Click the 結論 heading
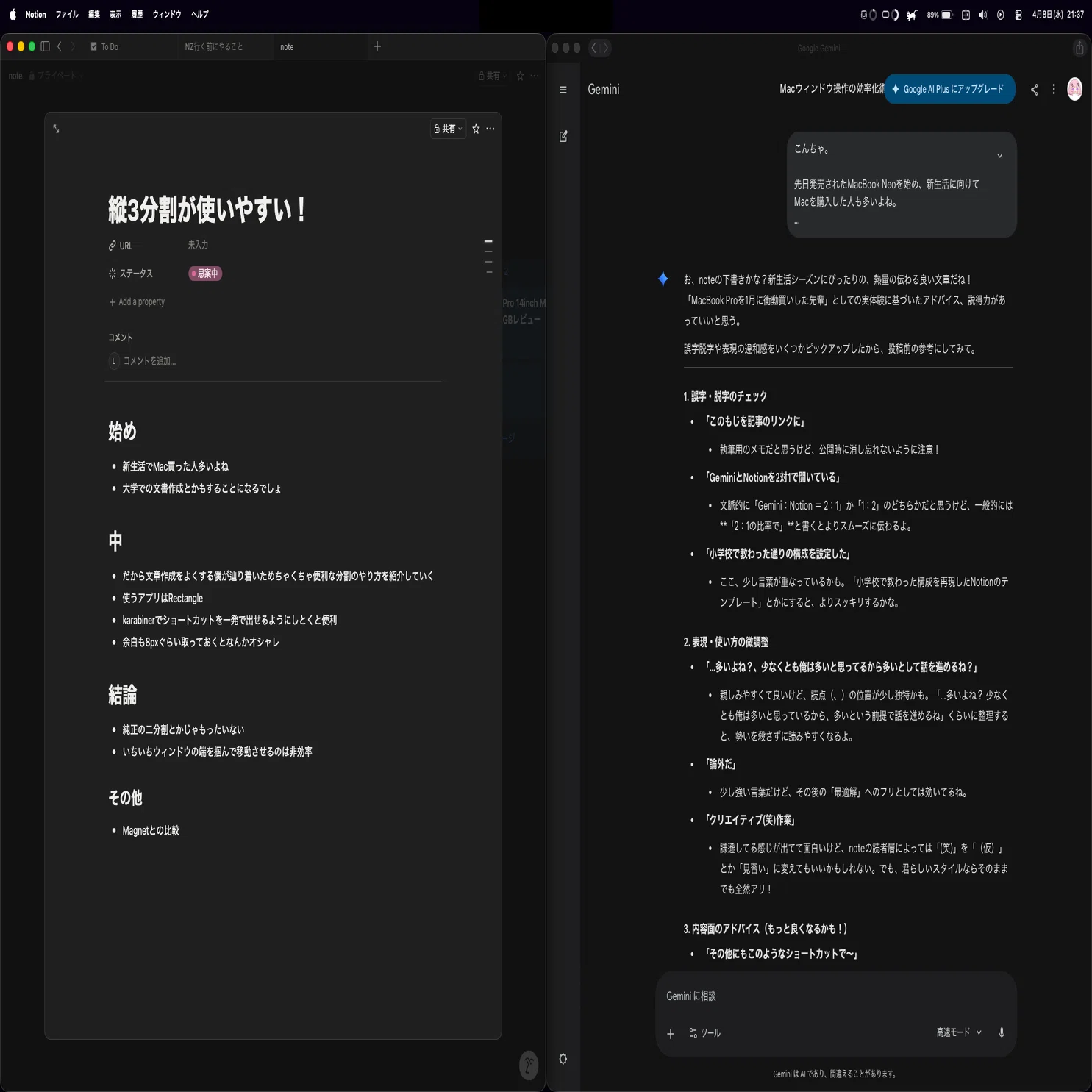The height and width of the screenshot is (1092, 1092). 122,694
